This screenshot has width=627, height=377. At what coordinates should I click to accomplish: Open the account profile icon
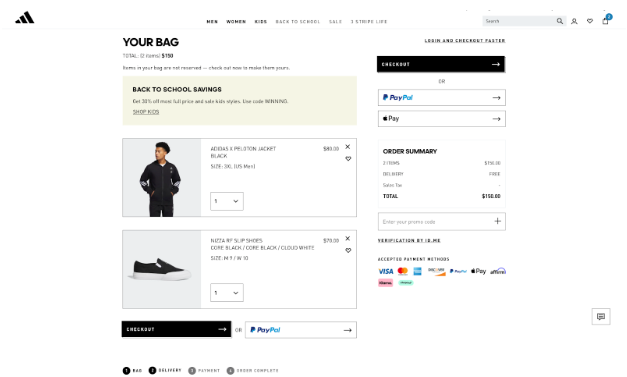point(574,21)
